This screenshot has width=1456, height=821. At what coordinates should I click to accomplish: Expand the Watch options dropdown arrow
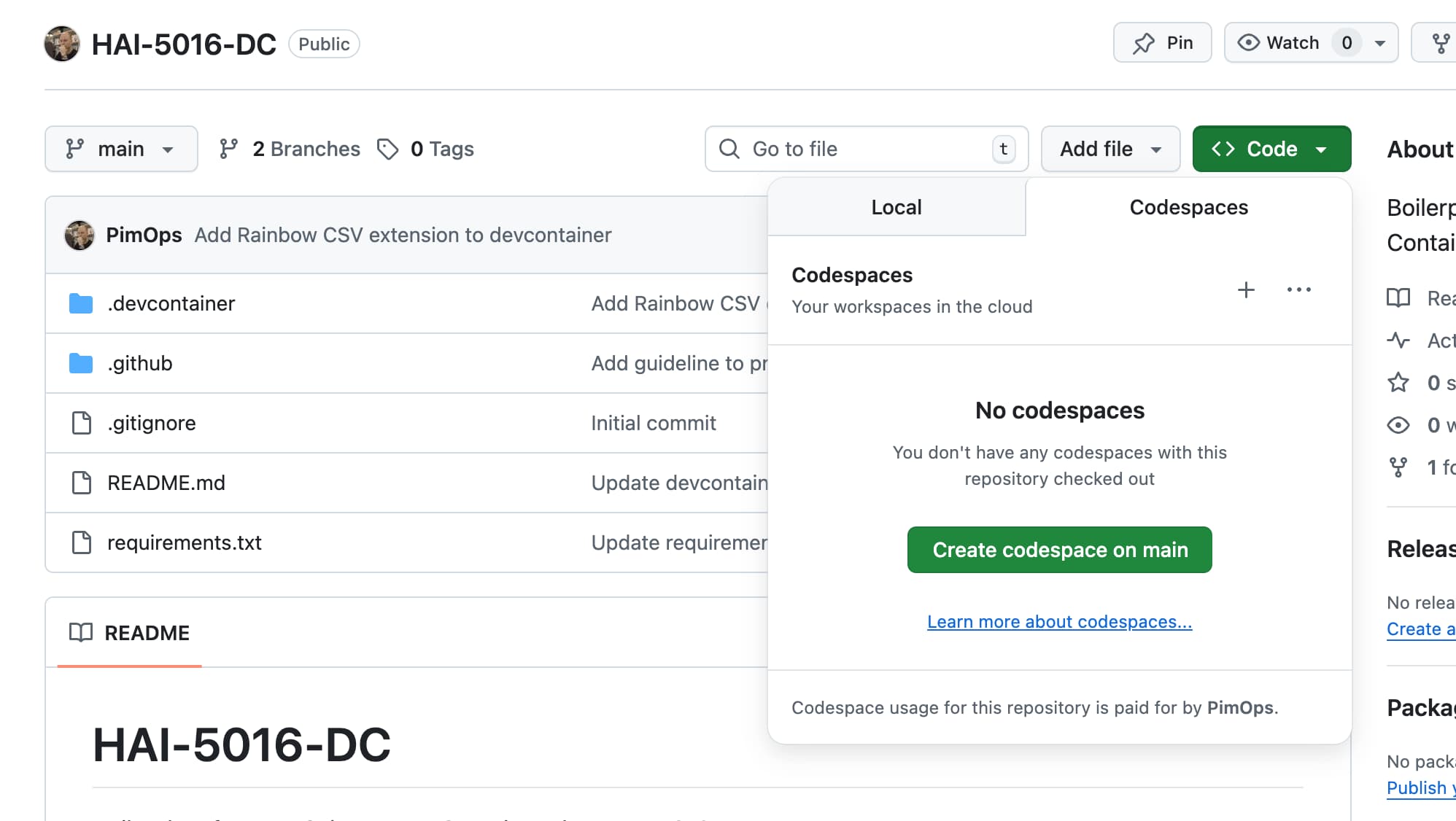coord(1380,43)
